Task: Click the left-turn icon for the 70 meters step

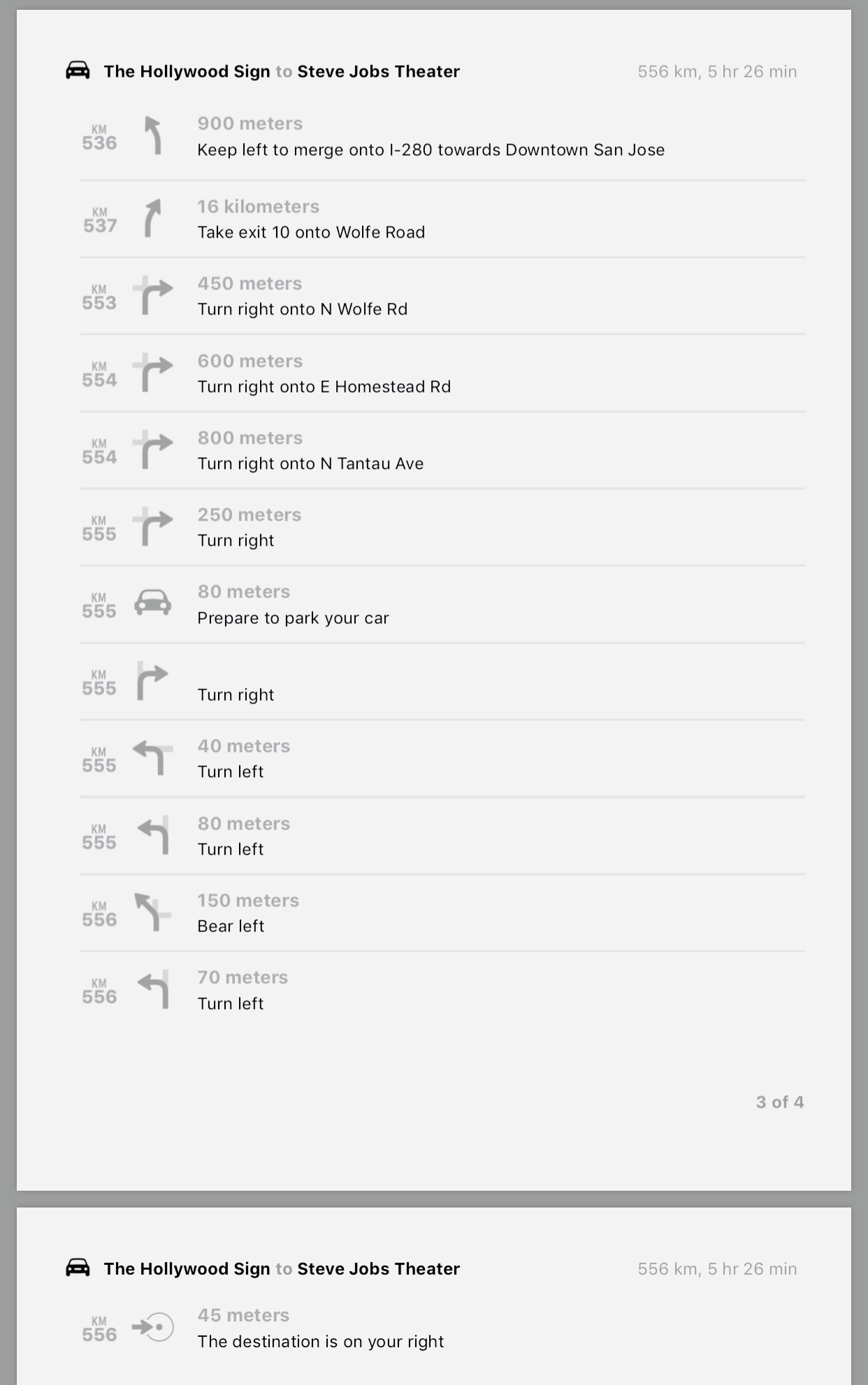Action: point(154,989)
